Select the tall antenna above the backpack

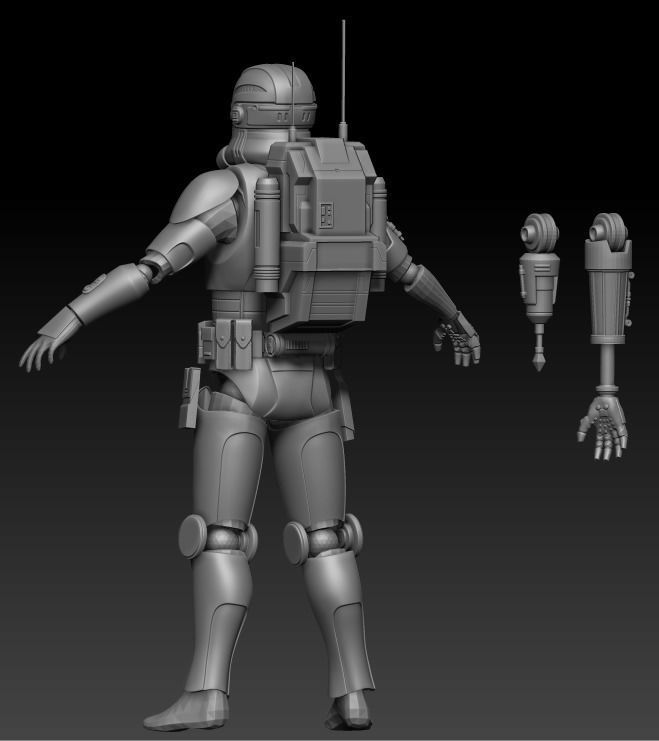pyautogui.click(x=343, y=79)
